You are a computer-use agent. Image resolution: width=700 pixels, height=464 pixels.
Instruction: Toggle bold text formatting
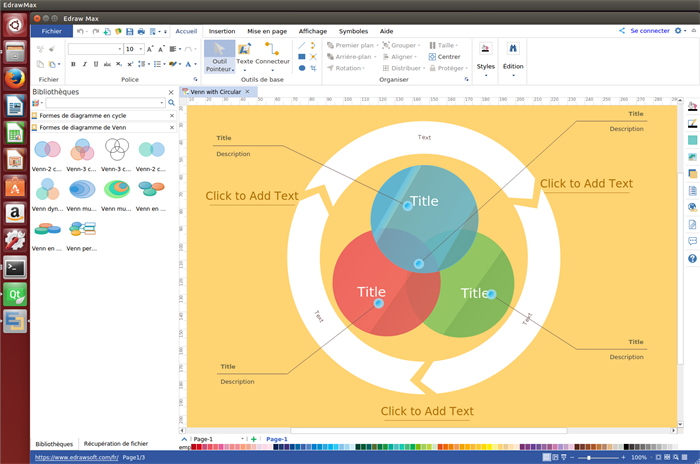(x=73, y=64)
